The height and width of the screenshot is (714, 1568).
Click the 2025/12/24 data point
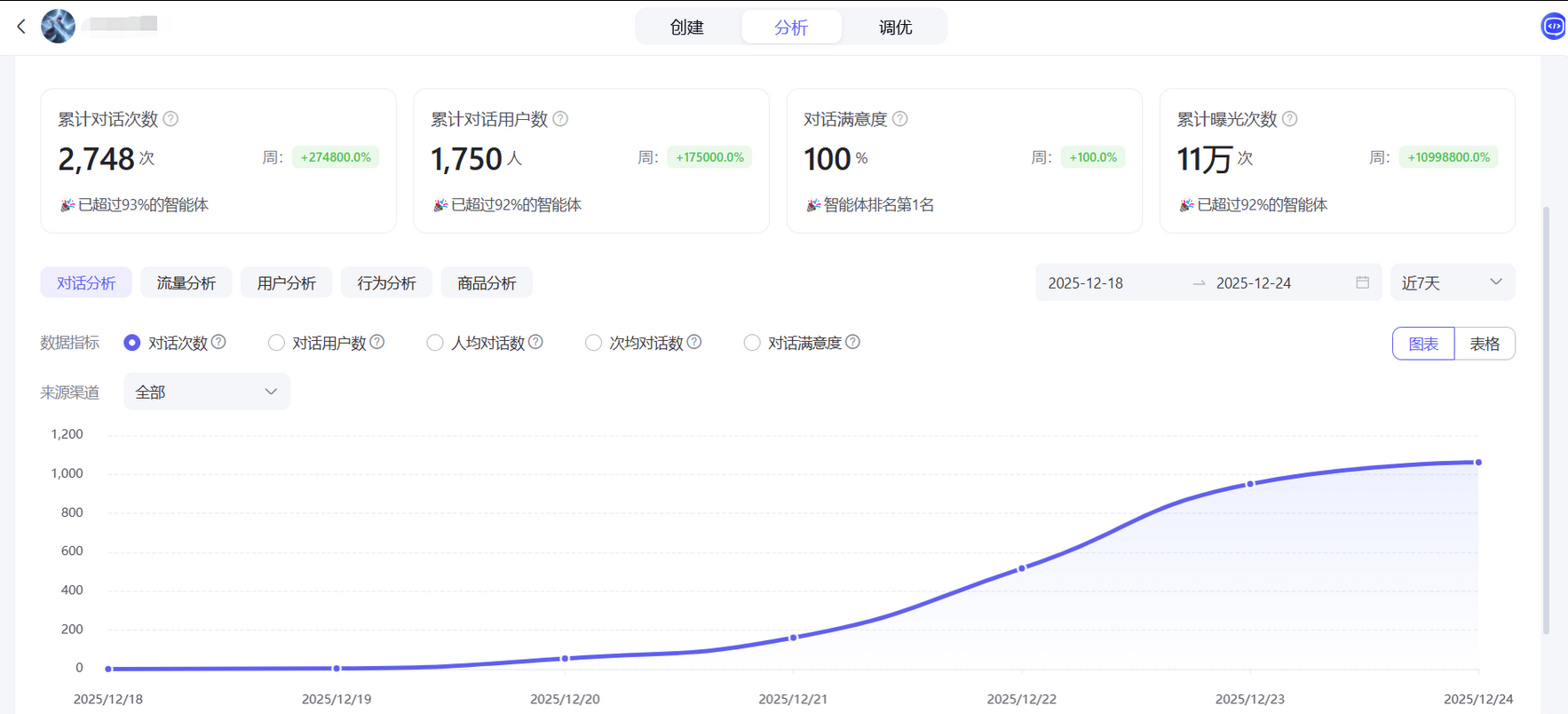coord(1478,462)
